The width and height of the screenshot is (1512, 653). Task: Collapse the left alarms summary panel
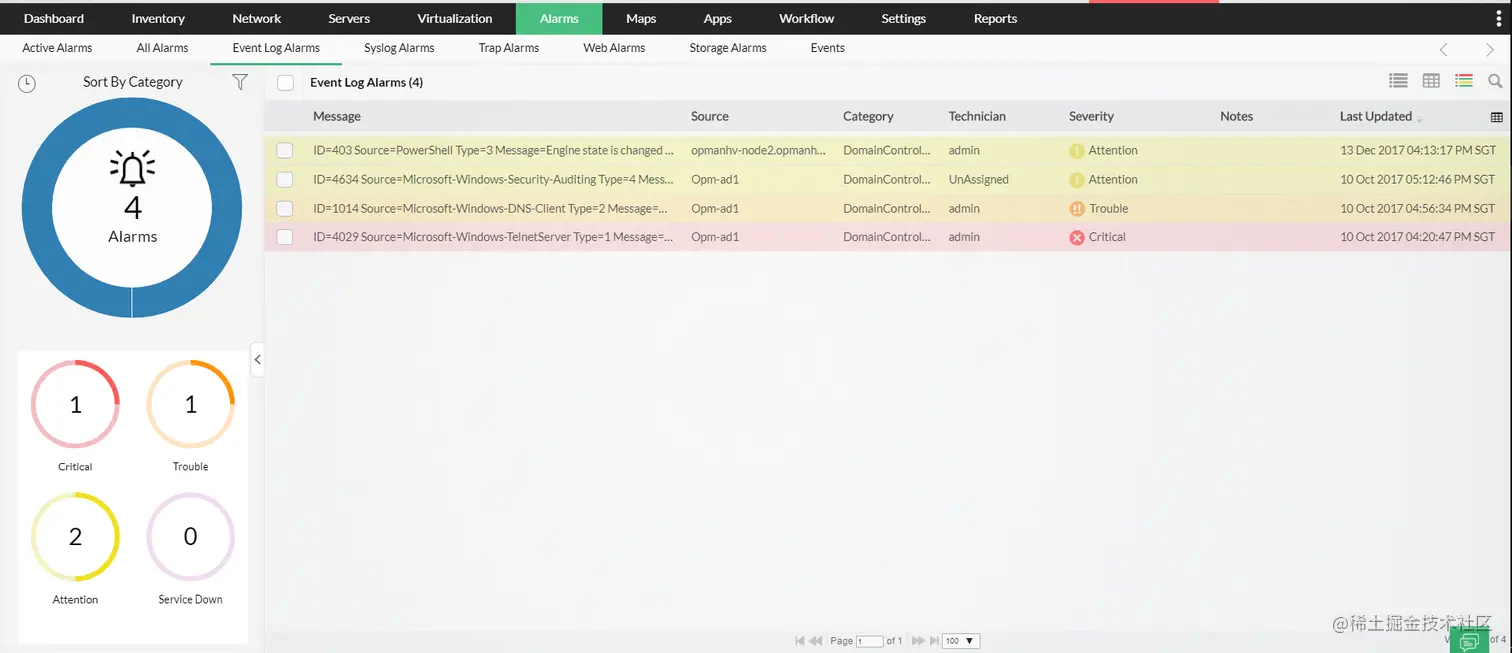[257, 359]
